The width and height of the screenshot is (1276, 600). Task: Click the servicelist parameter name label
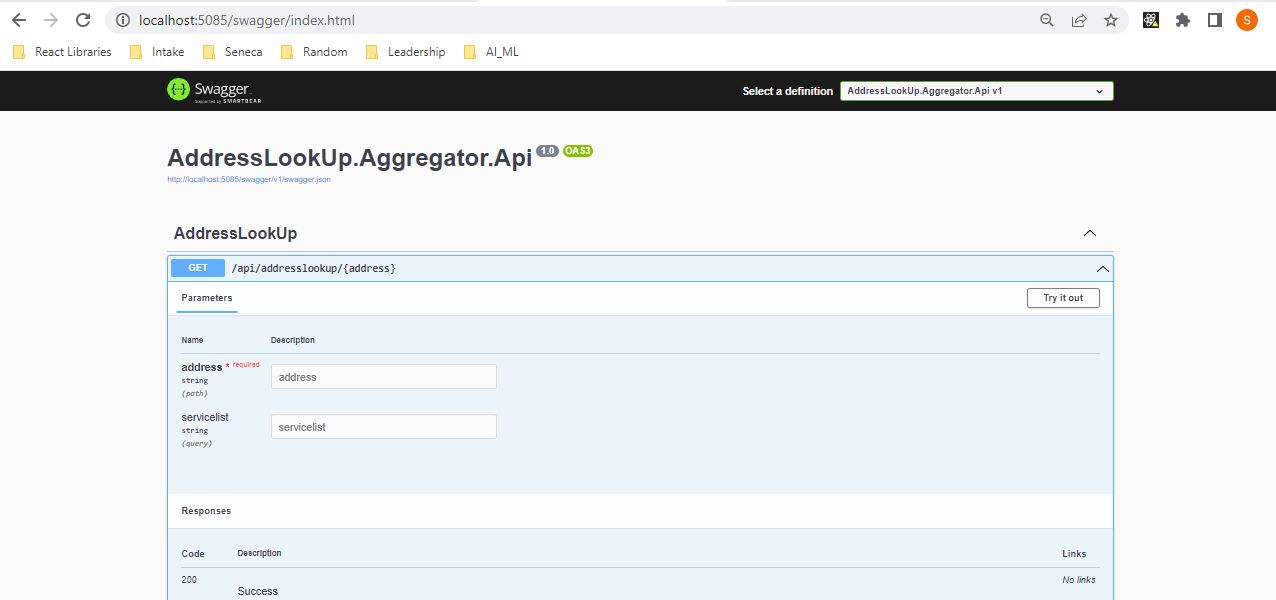(x=205, y=417)
